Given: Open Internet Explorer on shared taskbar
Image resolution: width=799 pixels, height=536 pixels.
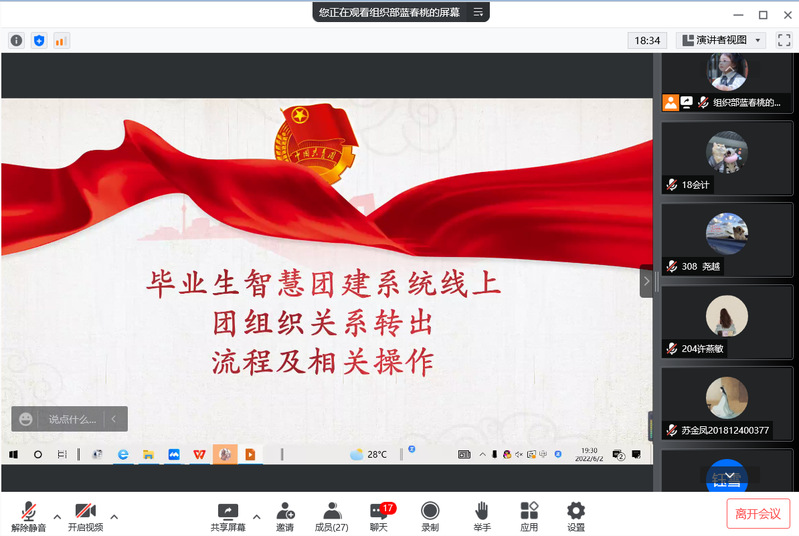Looking at the screenshot, I should coord(123,454).
